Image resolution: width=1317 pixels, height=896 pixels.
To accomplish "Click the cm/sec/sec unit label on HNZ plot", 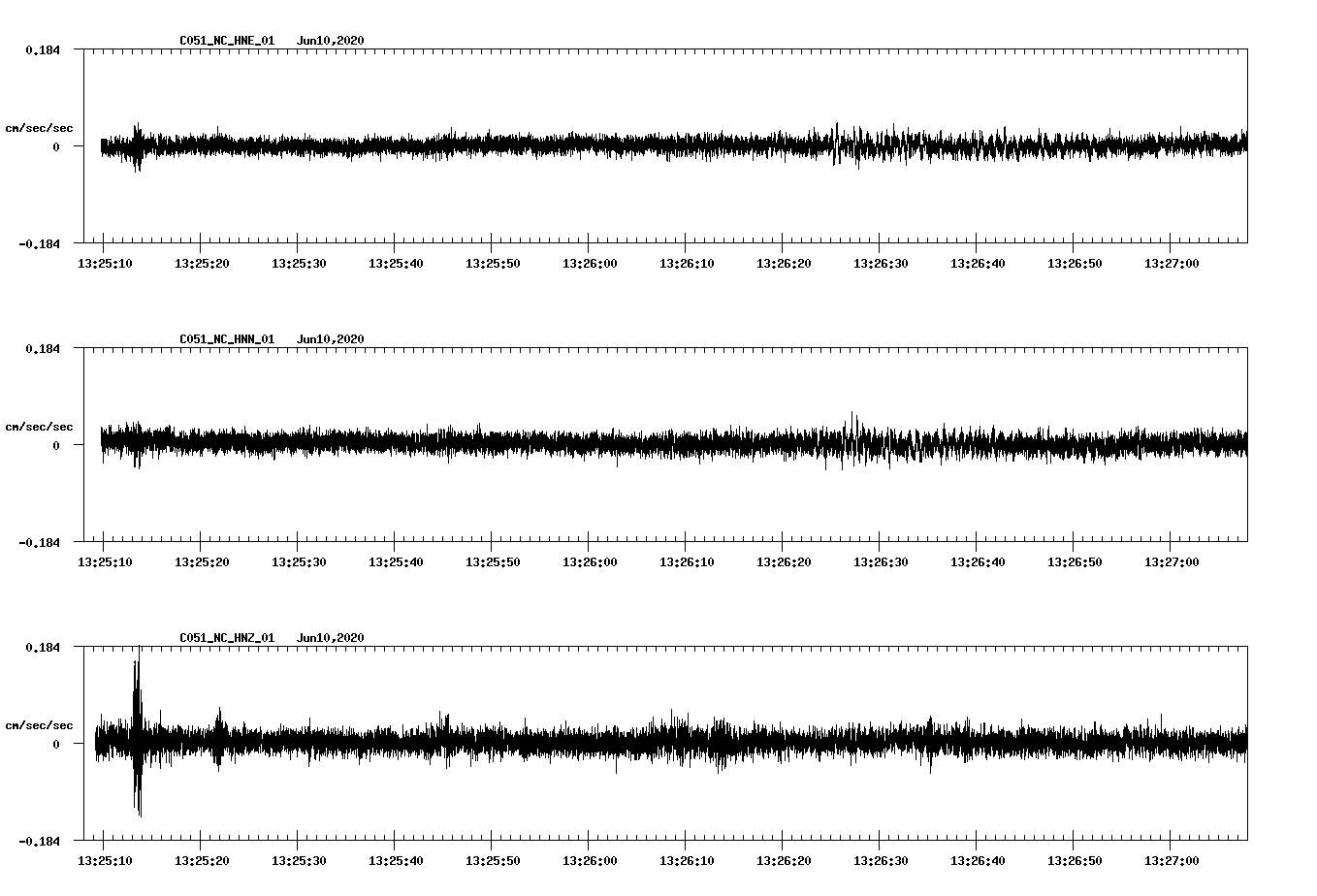I will pos(39,725).
